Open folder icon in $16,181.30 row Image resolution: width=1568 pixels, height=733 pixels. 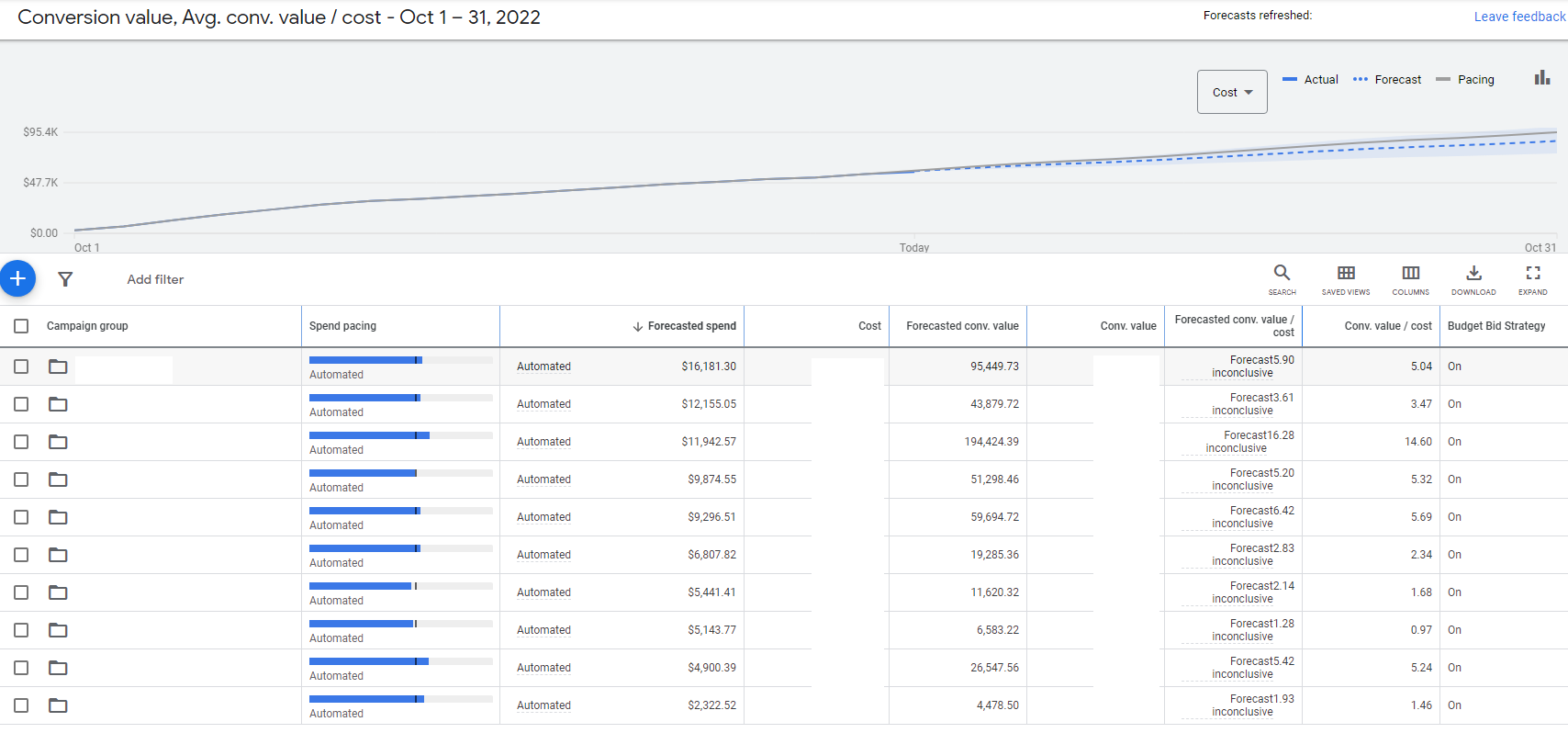pyautogui.click(x=58, y=366)
